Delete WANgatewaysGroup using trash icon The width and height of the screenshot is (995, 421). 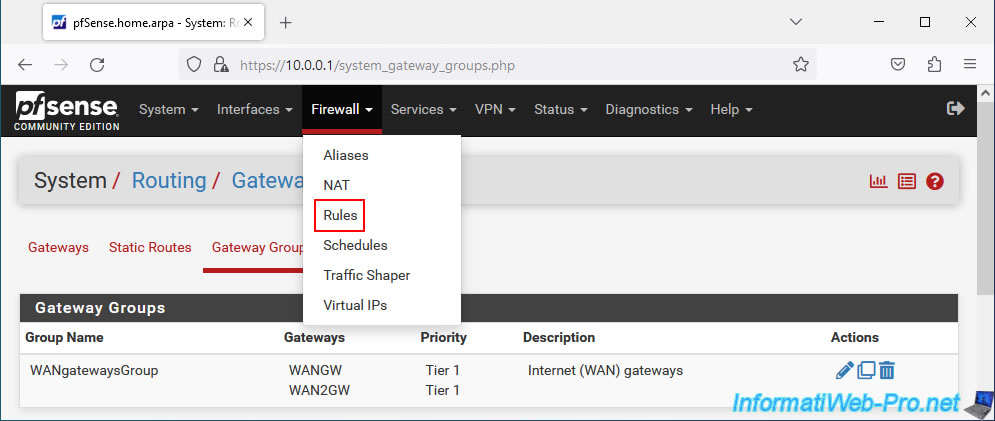[886, 370]
